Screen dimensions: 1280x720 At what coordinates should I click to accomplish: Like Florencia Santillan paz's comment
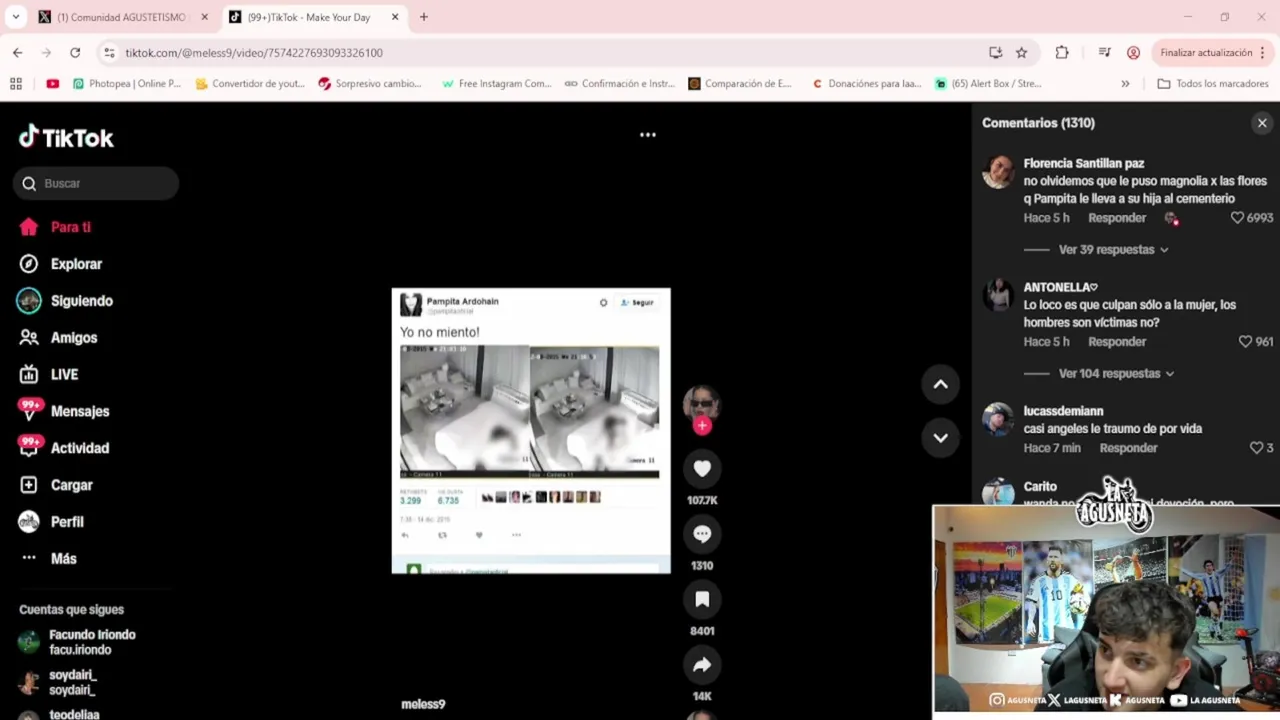point(1237,218)
